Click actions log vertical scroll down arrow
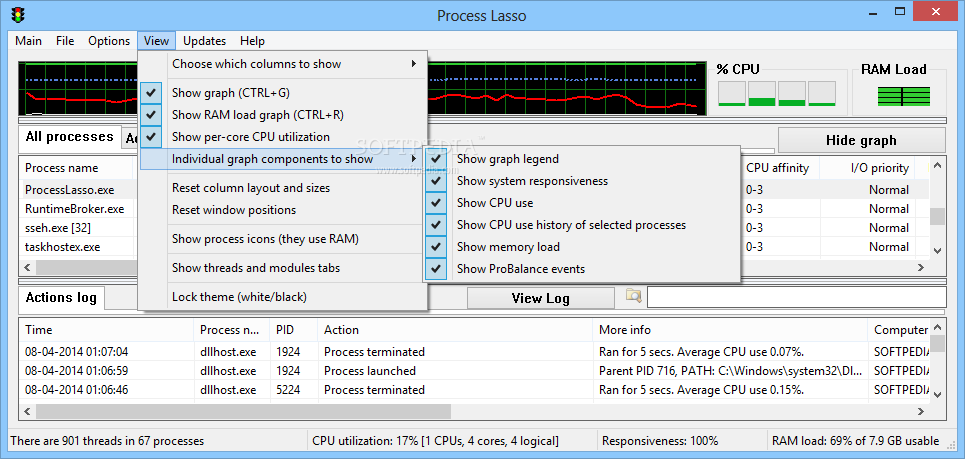 point(937,394)
